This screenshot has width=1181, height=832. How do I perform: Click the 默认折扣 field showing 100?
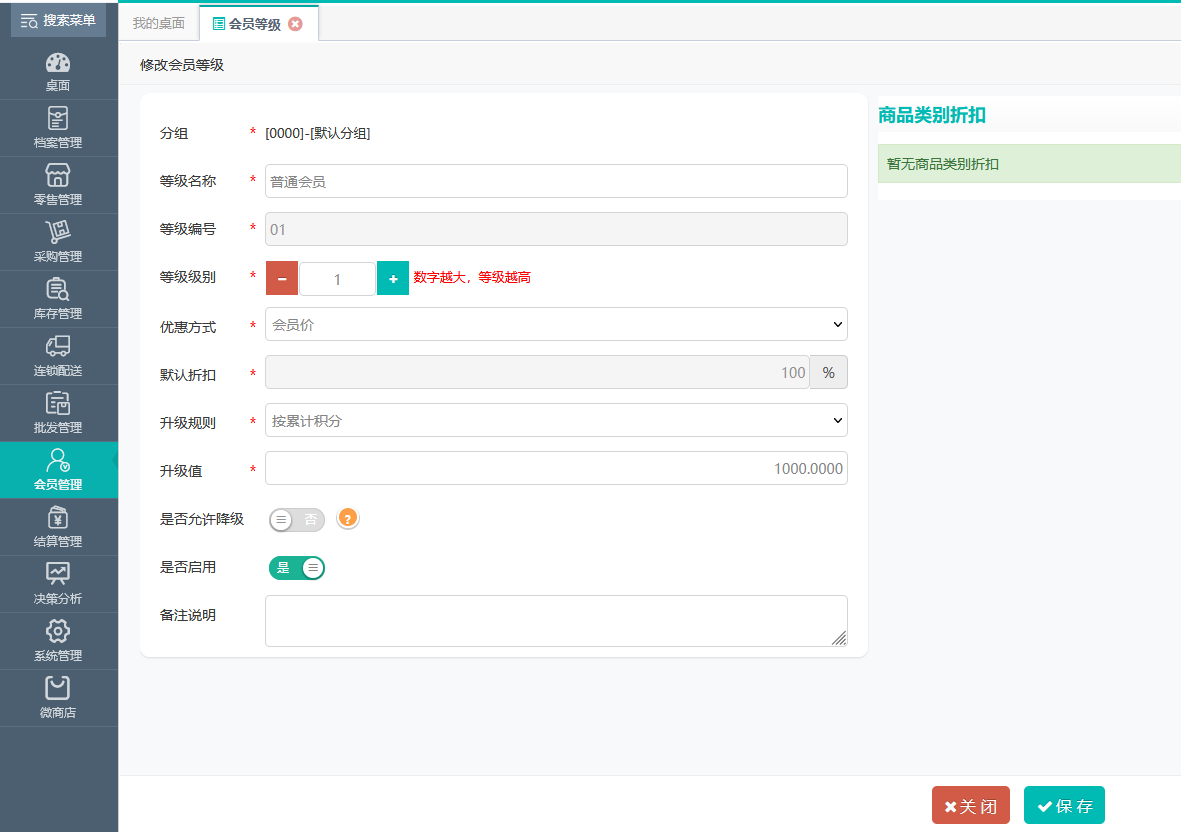[x=537, y=373]
